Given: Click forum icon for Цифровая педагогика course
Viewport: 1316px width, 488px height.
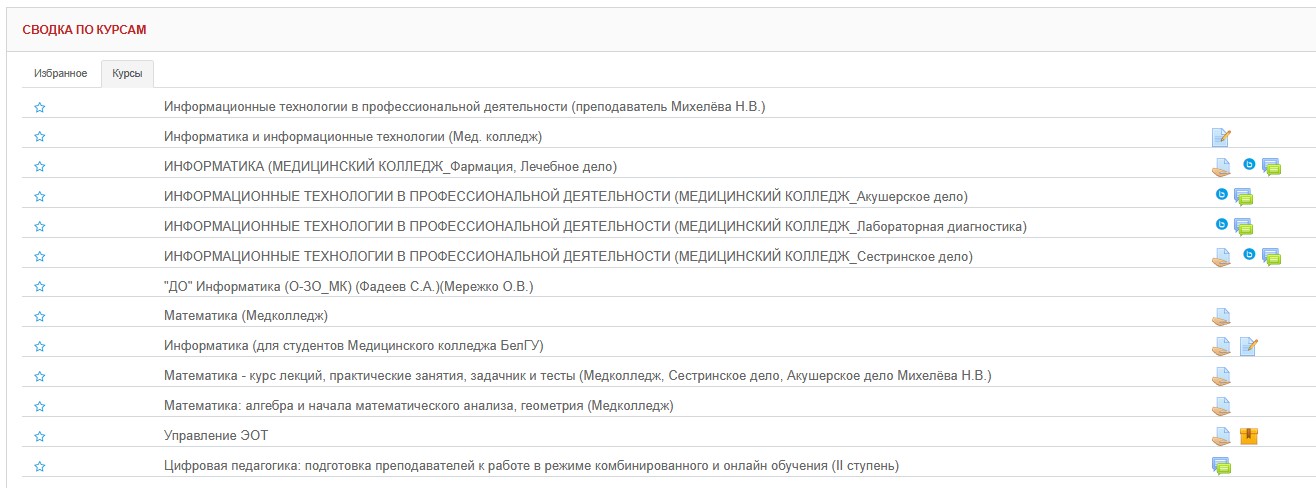Looking at the screenshot, I should (1220, 466).
